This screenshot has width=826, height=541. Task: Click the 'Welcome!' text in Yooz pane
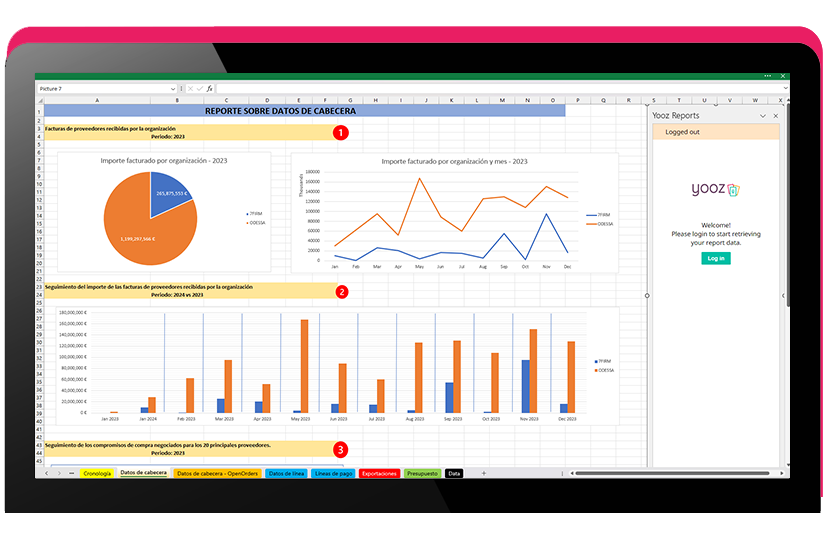click(715, 225)
